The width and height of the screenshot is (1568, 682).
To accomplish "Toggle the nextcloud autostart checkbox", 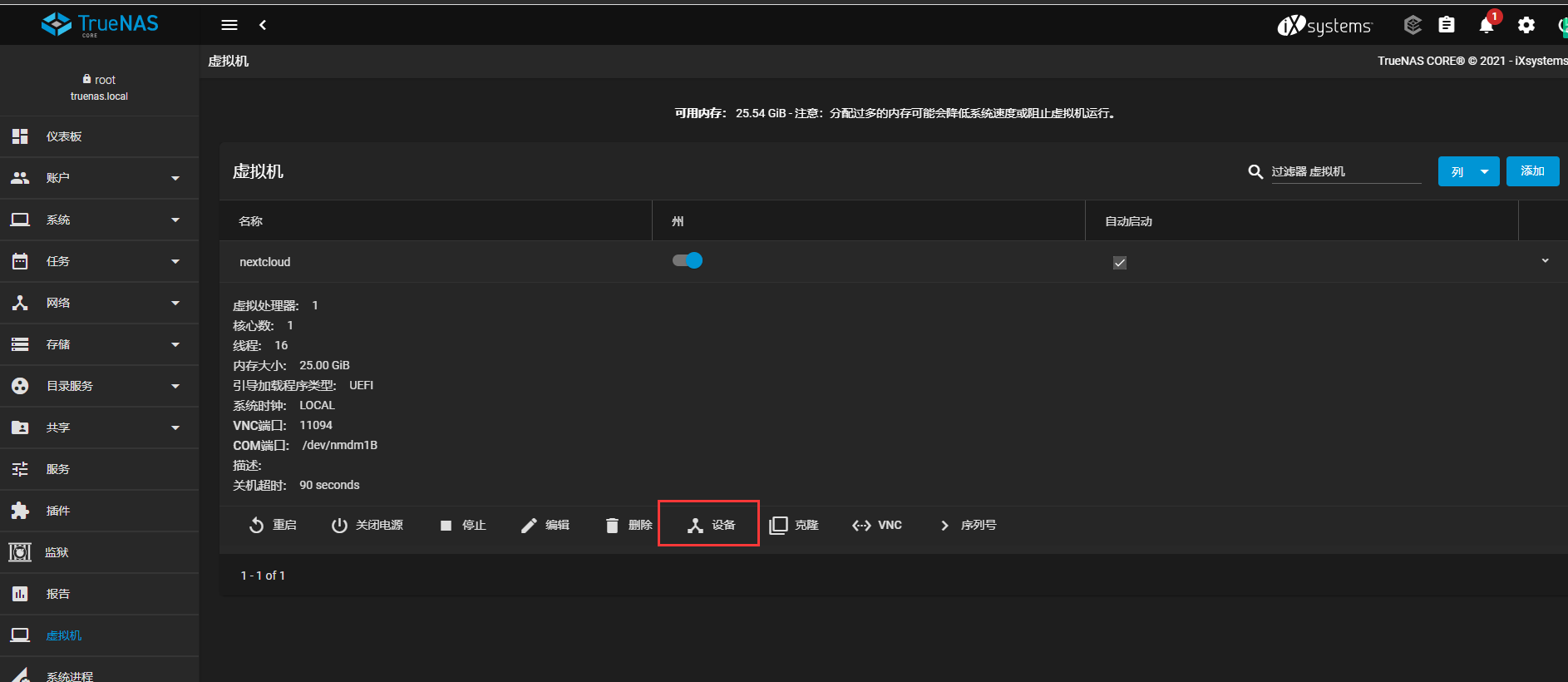I will 1120,263.
